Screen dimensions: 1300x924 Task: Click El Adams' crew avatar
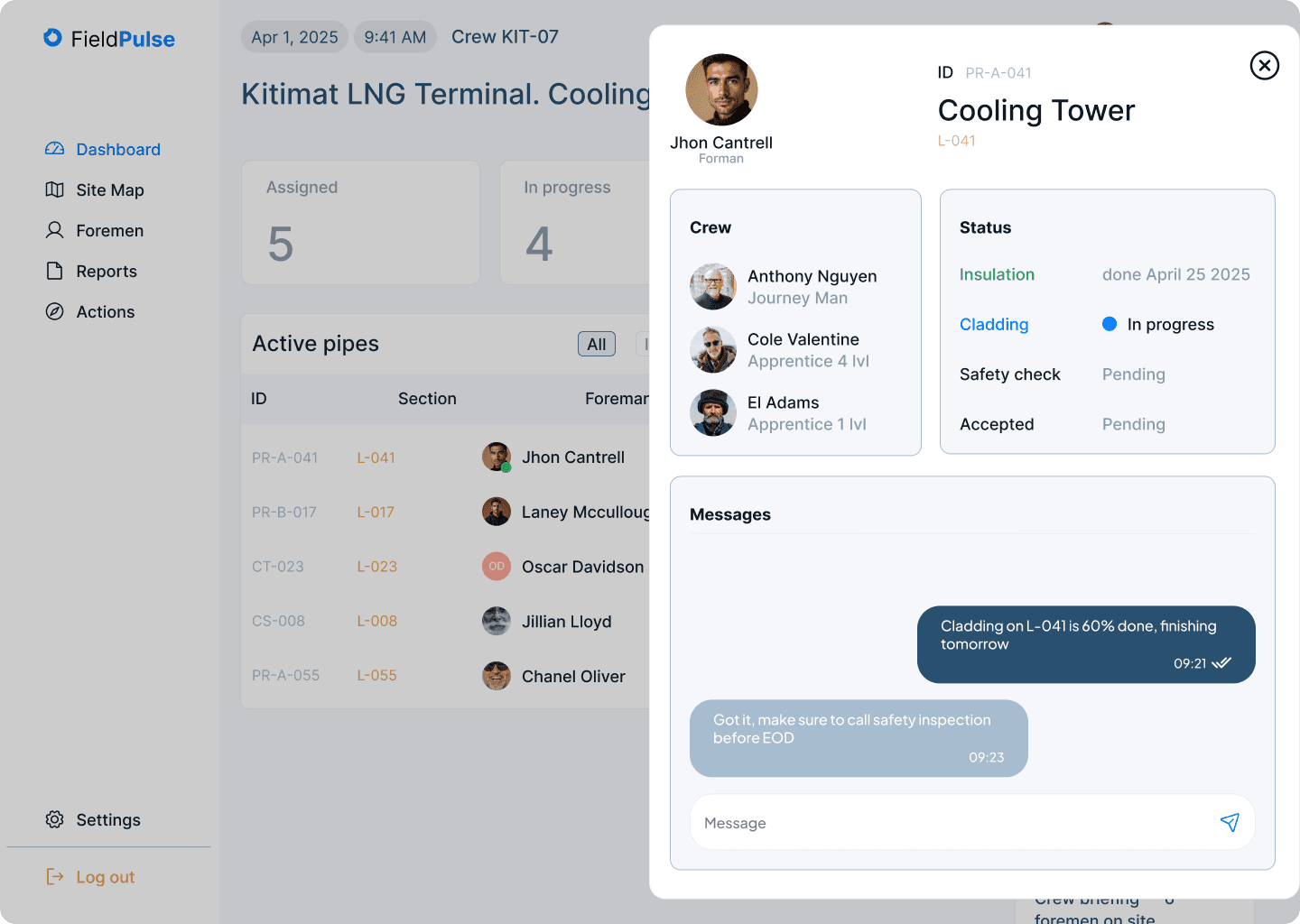click(x=713, y=413)
